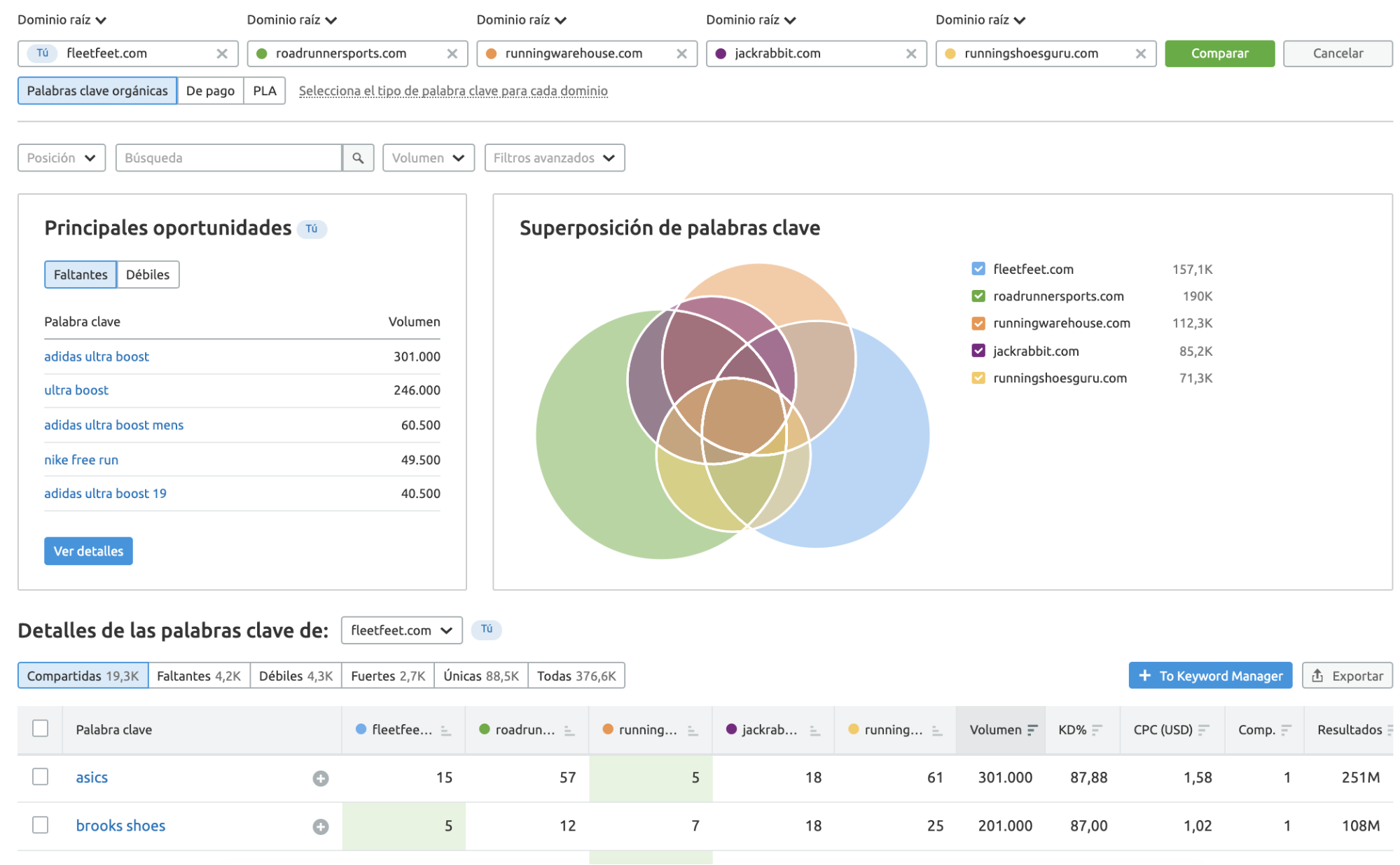Expand Filtros avanzados dropdown
This screenshot has height=865, width=1400.
coord(555,158)
